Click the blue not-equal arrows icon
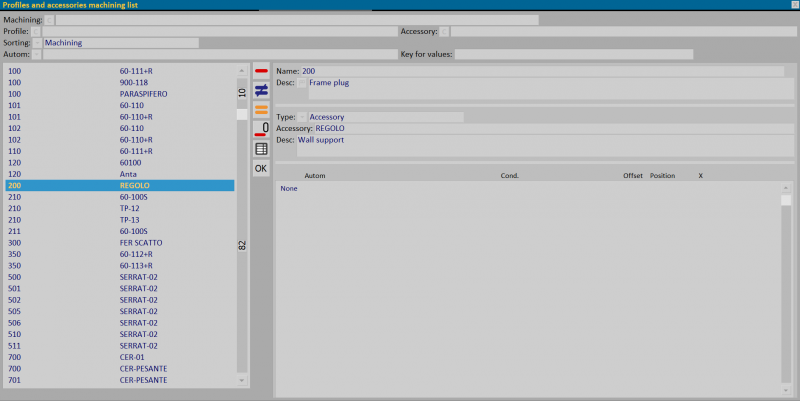The width and height of the screenshot is (800, 401). (261, 90)
